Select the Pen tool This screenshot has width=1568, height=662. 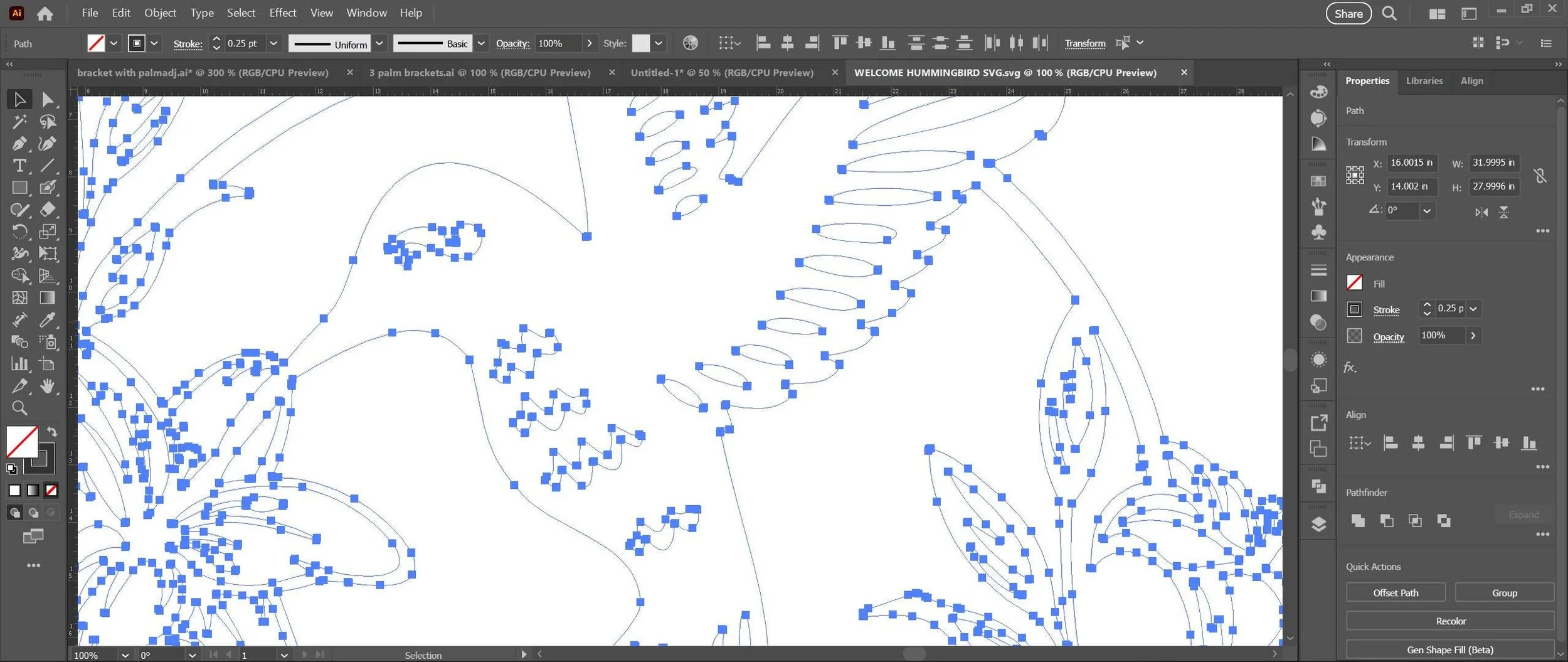pyautogui.click(x=19, y=144)
